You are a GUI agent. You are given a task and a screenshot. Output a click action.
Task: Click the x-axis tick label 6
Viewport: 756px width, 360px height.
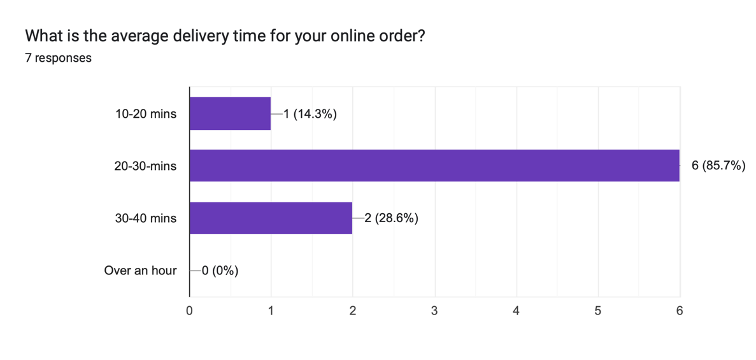coord(679,311)
